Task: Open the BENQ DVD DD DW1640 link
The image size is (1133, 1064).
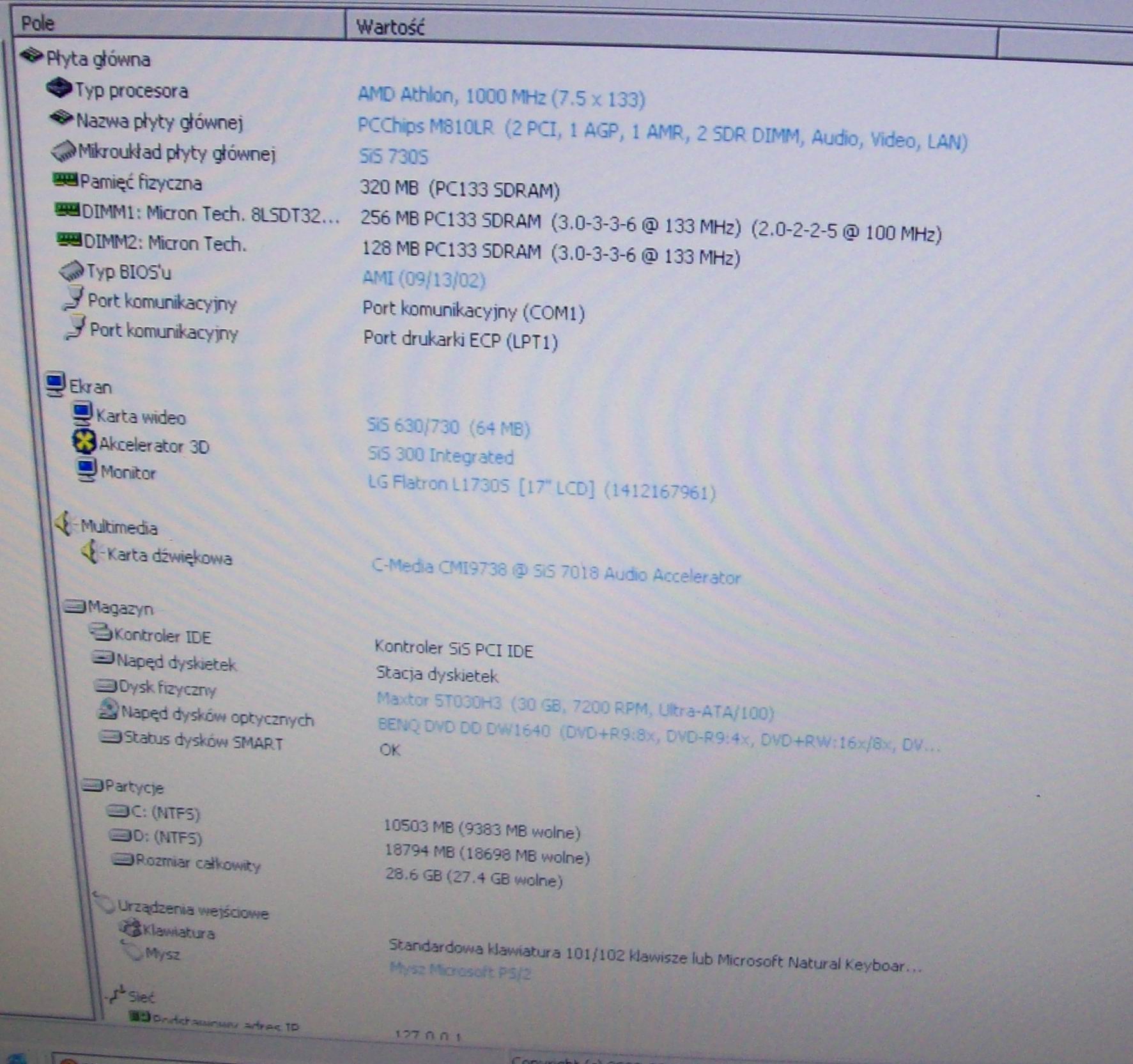Action: 659,736
